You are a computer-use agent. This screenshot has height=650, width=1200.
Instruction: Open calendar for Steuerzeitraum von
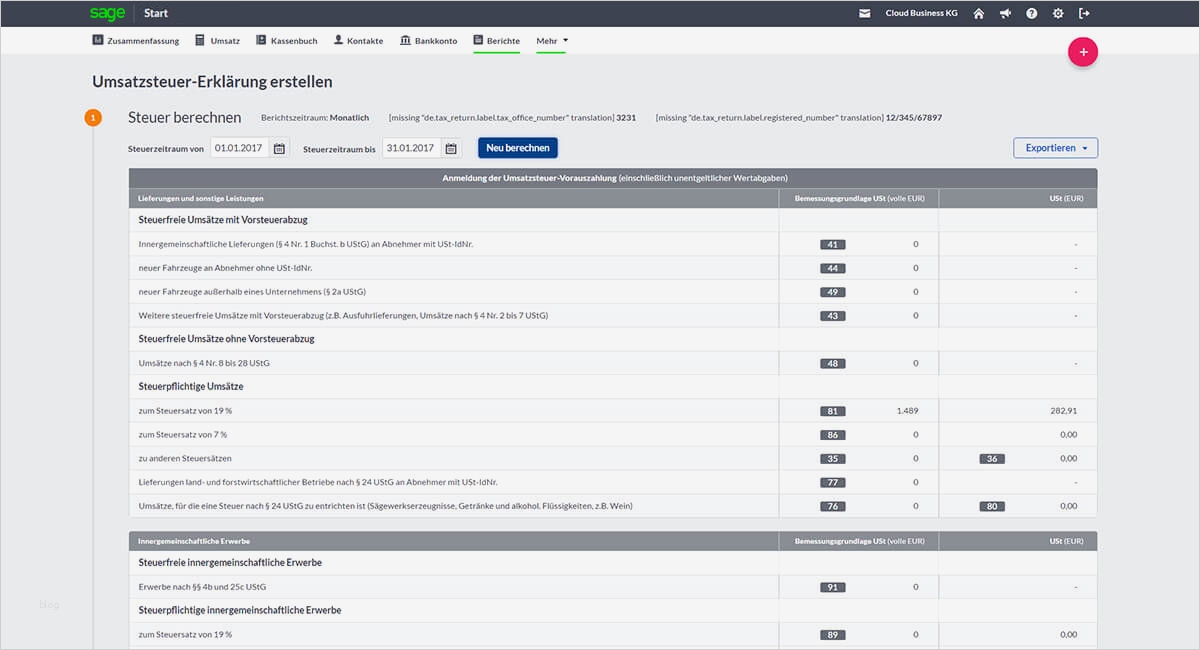tap(279, 148)
